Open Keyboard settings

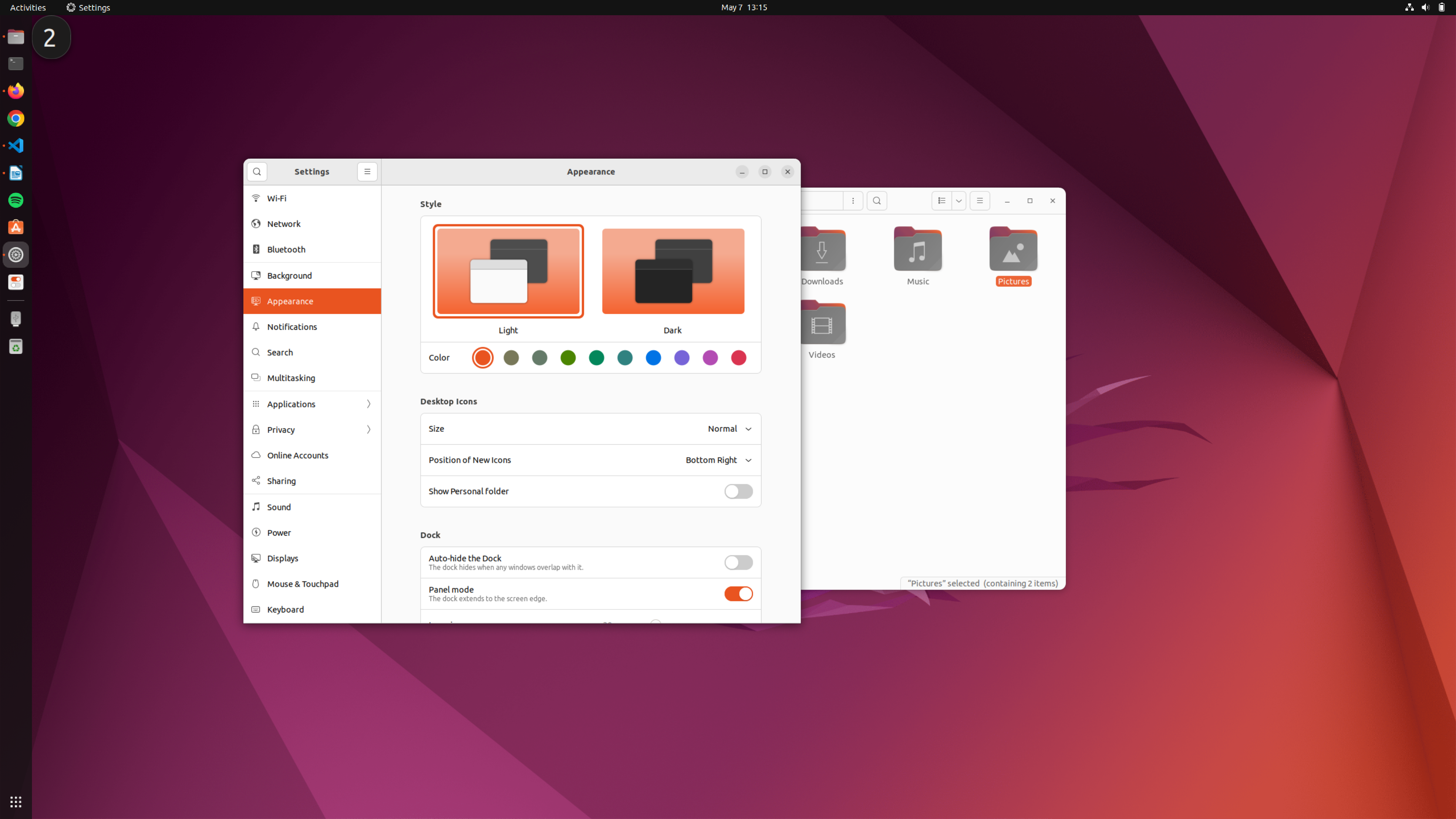312,609
